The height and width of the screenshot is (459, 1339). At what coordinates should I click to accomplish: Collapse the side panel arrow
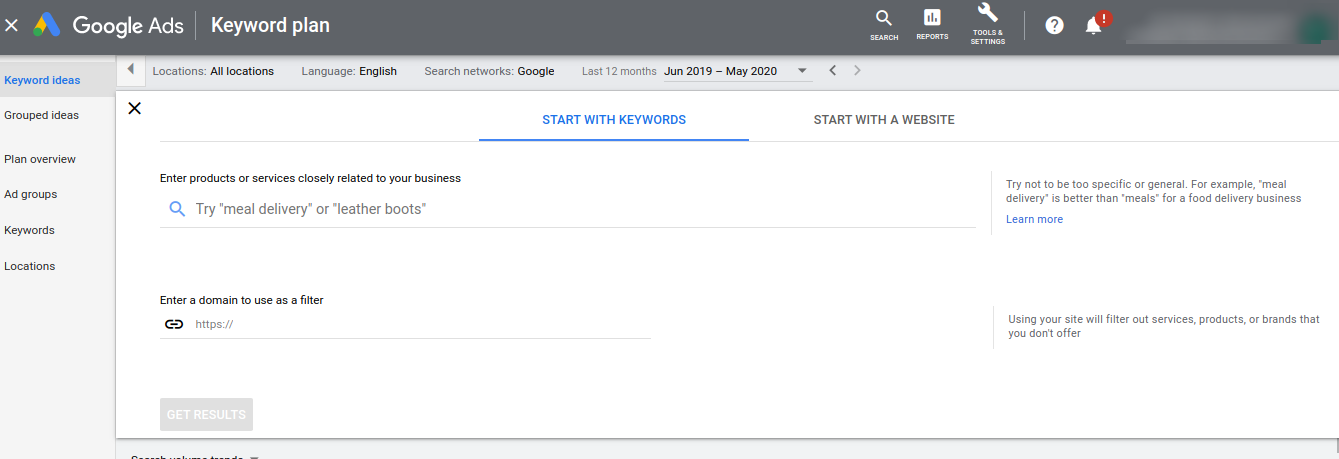pos(130,70)
